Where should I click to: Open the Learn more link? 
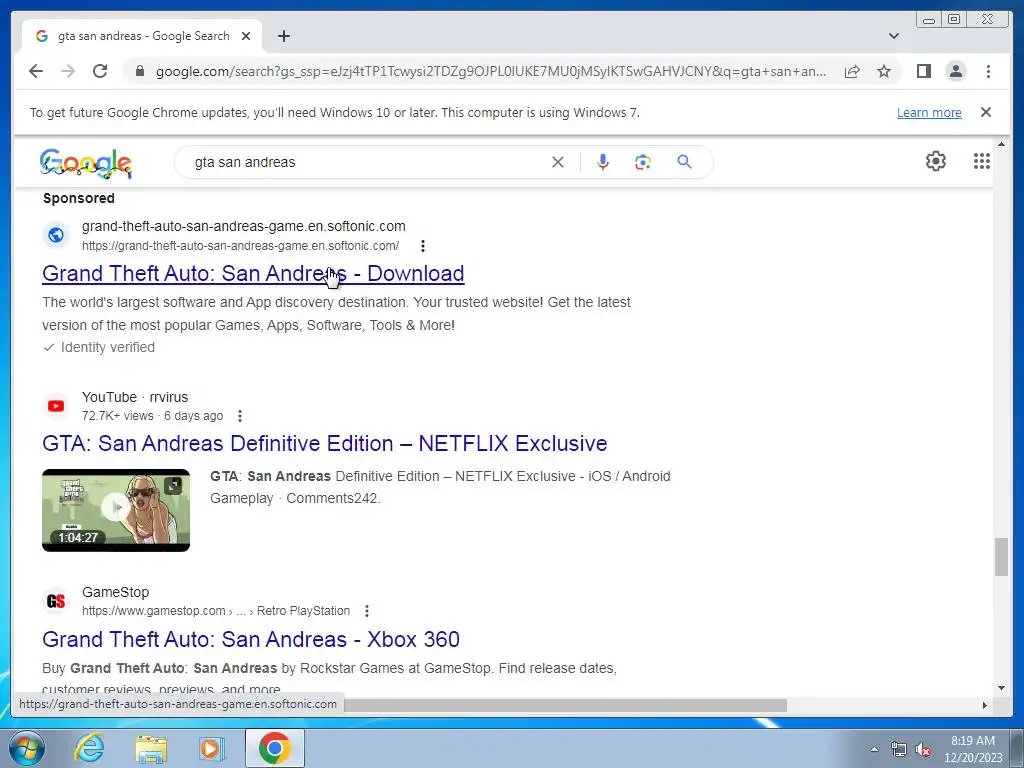point(929,112)
